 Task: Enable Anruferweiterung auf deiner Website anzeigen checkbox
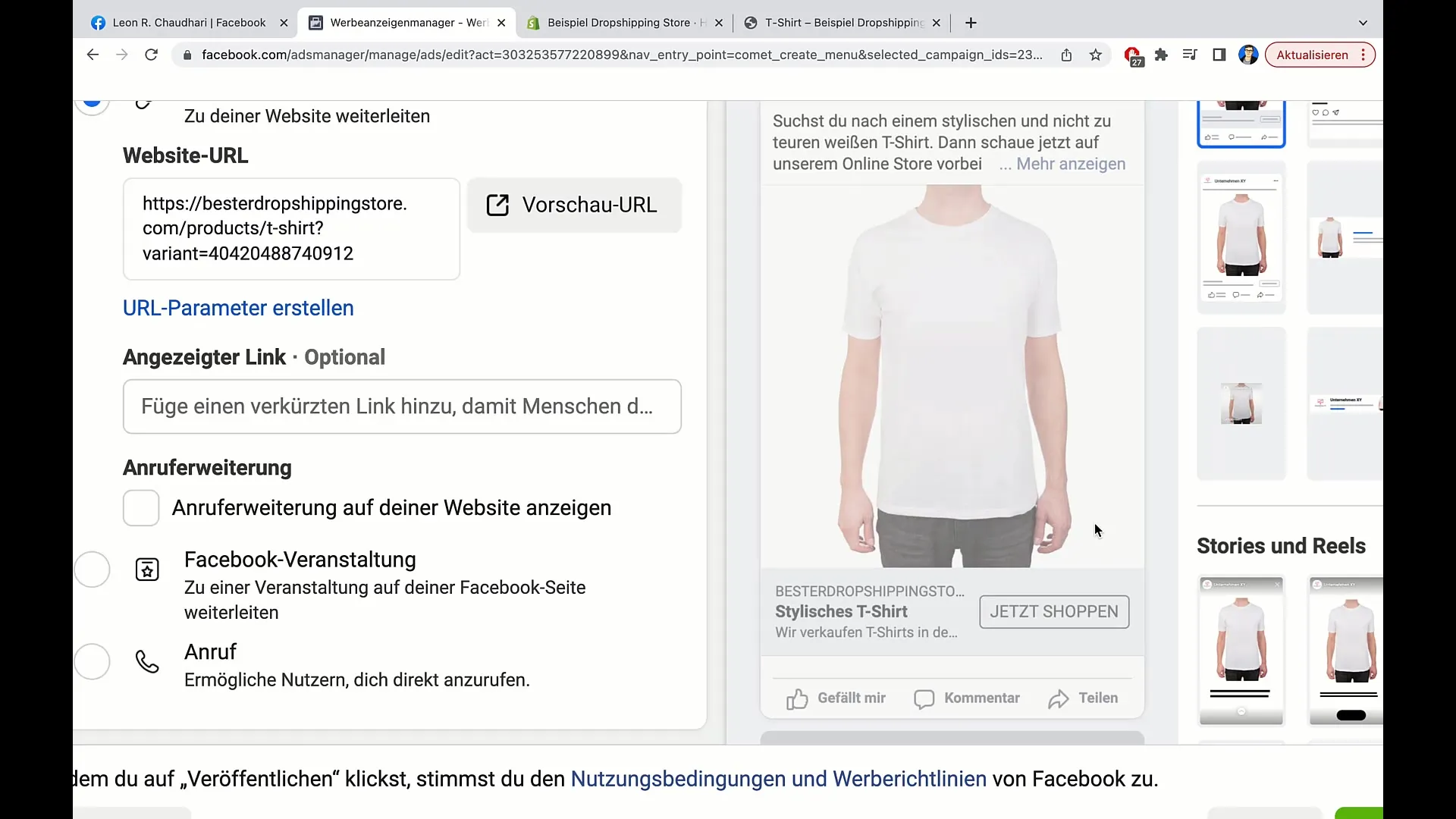point(141,507)
